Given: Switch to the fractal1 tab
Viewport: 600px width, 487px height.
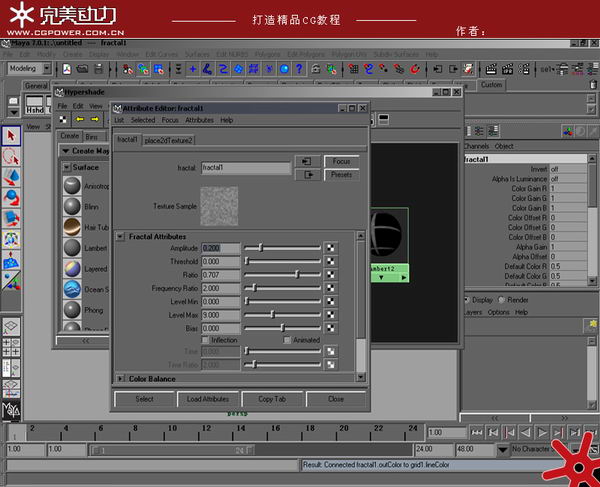Looking at the screenshot, I should click(x=127, y=140).
